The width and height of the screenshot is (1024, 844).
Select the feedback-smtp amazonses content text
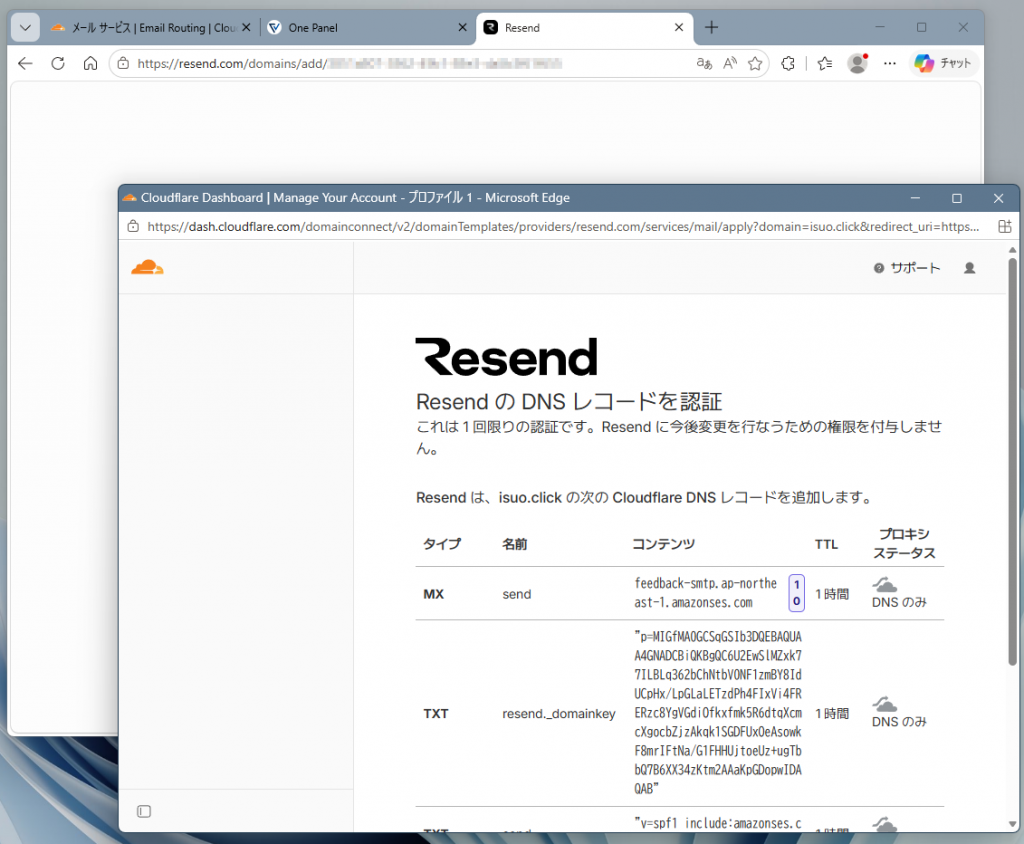click(706, 592)
